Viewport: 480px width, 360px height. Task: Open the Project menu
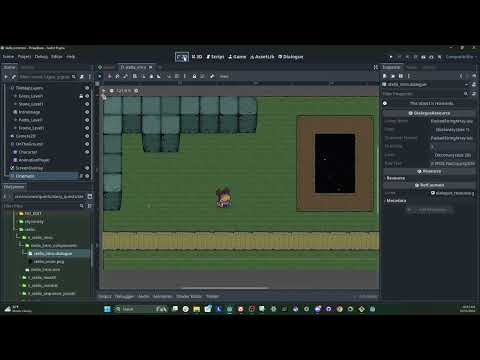click(x=24, y=57)
